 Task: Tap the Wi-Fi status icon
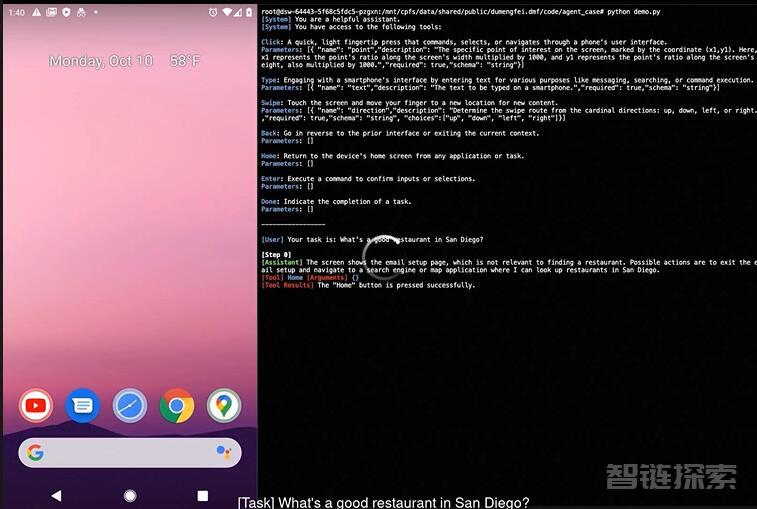coord(226,12)
